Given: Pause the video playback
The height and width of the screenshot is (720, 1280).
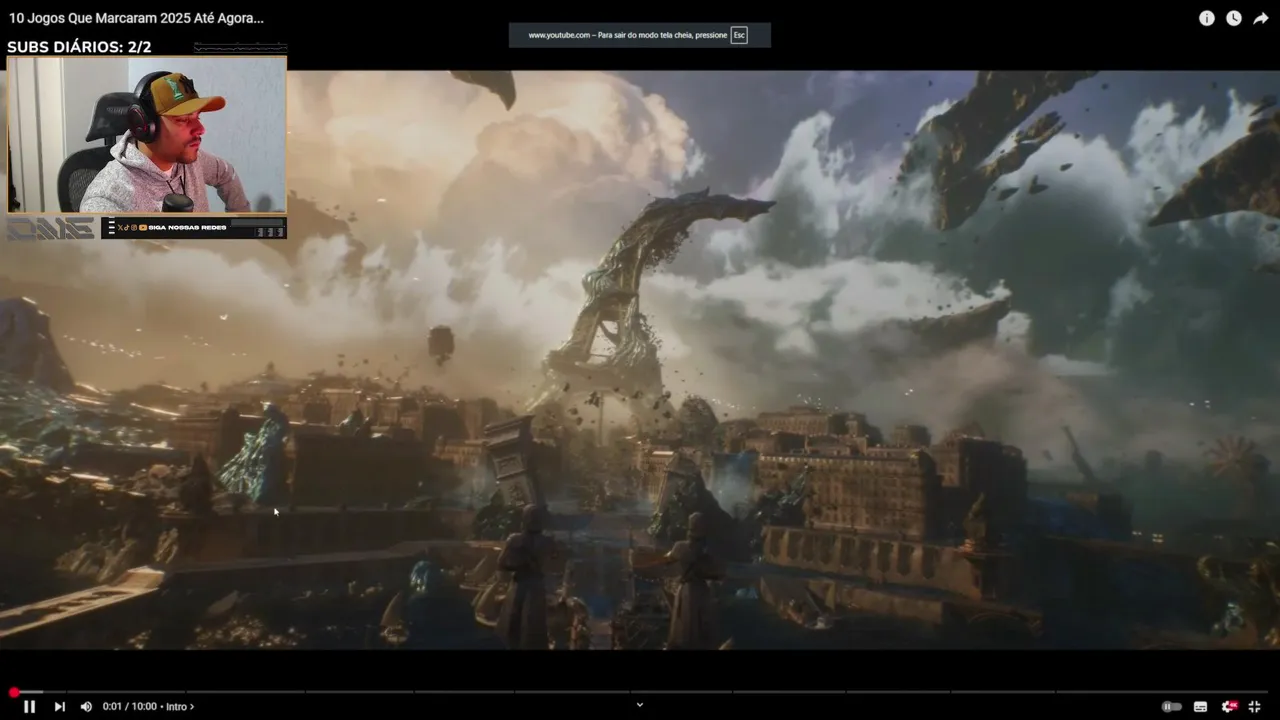Looking at the screenshot, I should tap(30, 706).
